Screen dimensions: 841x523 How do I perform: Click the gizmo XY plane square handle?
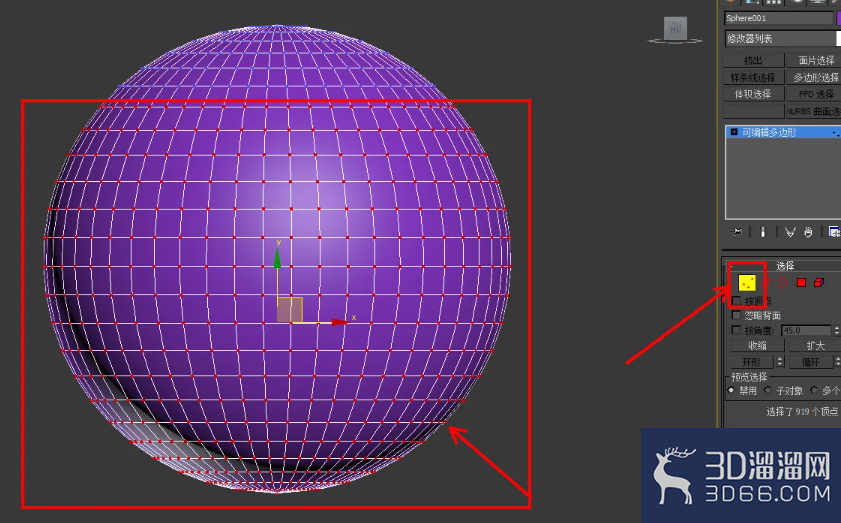[290, 310]
